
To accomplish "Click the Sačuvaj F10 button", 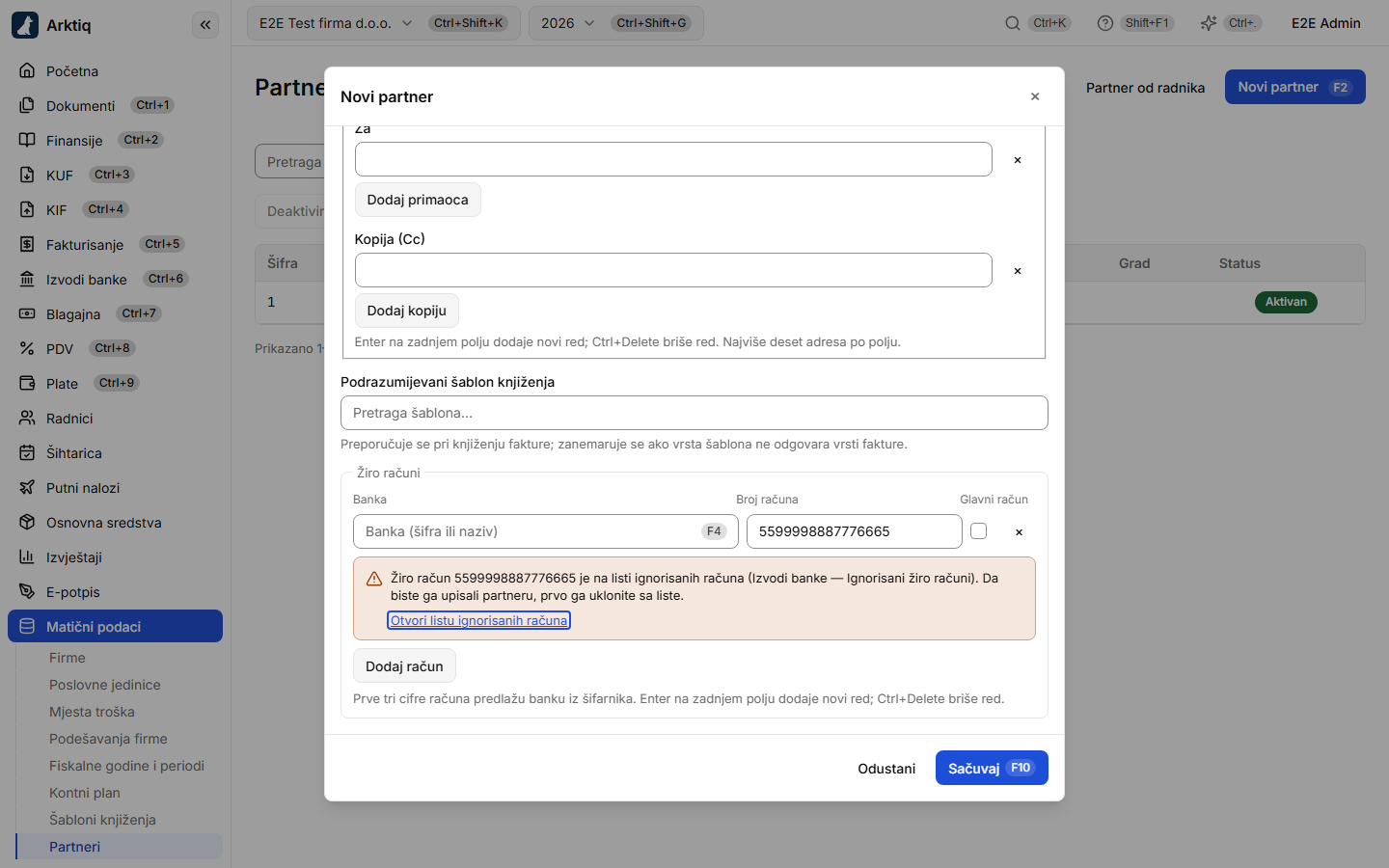I will click(x=992, y=768).
